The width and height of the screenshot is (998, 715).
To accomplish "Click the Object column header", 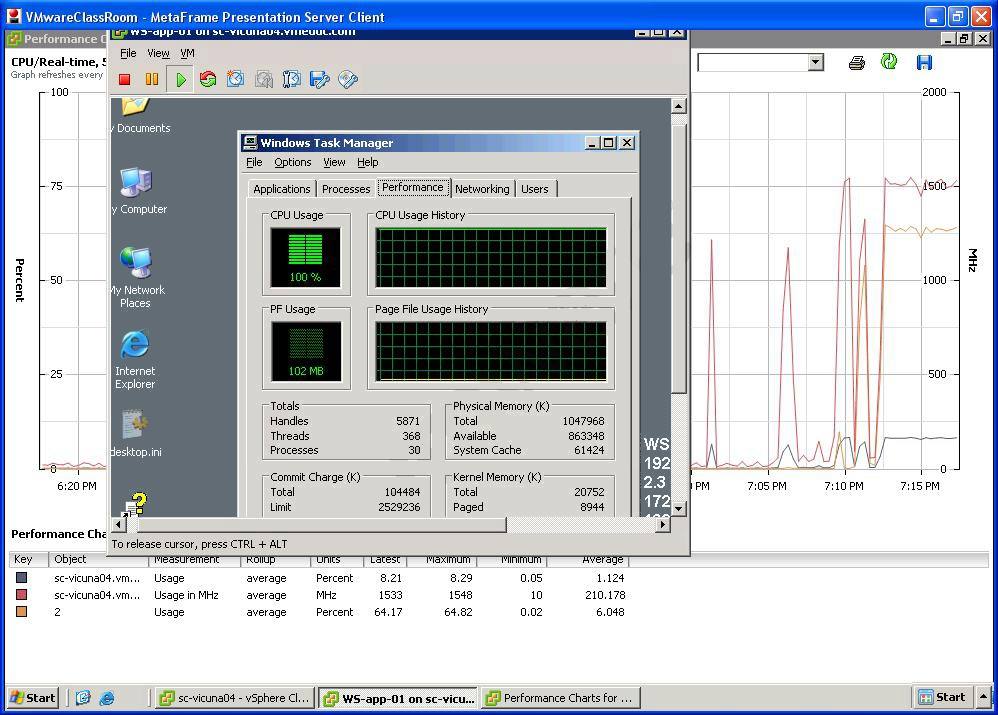I will (98, 560).
